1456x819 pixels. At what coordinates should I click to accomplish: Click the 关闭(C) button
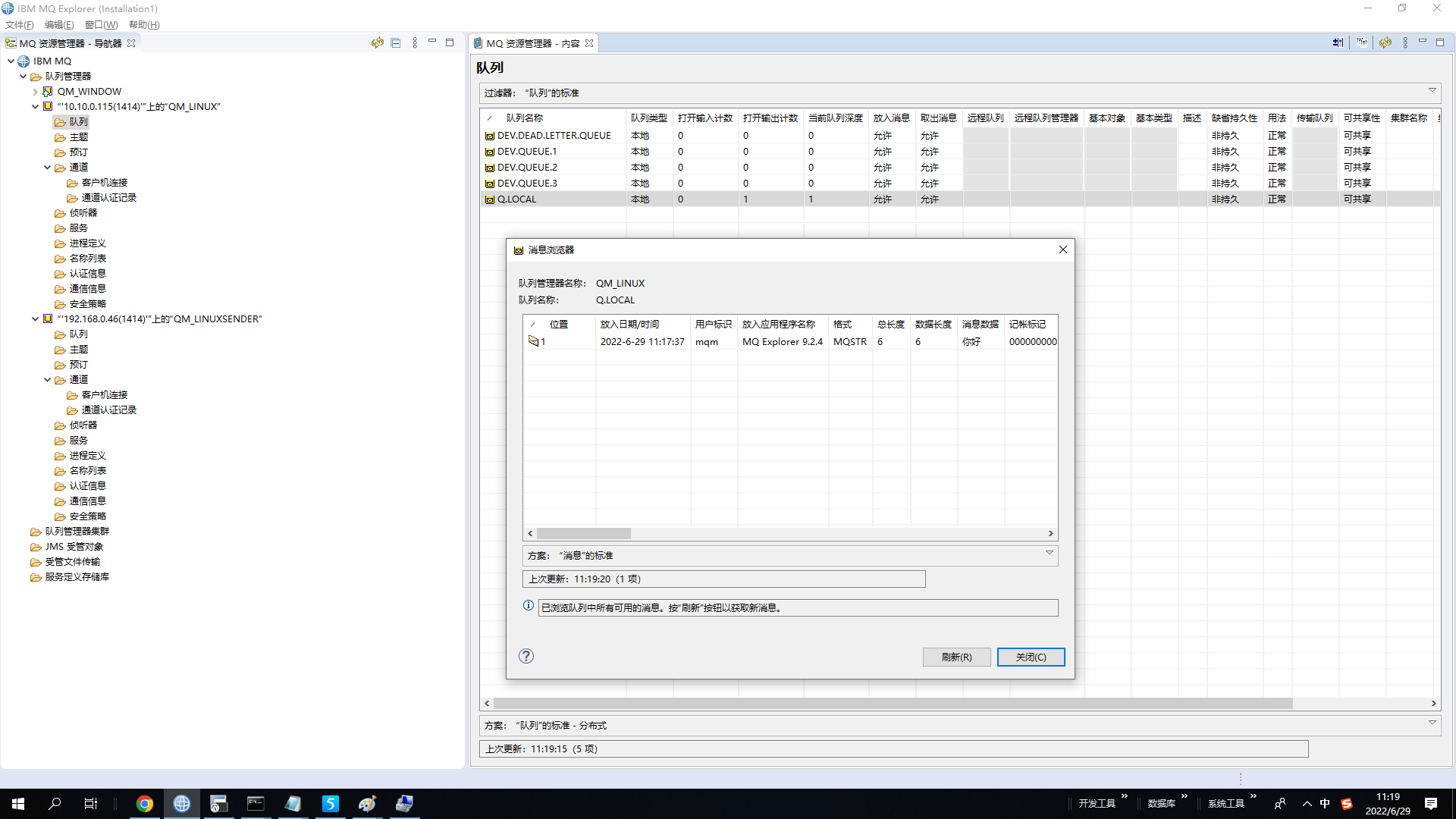(1031, 657)
